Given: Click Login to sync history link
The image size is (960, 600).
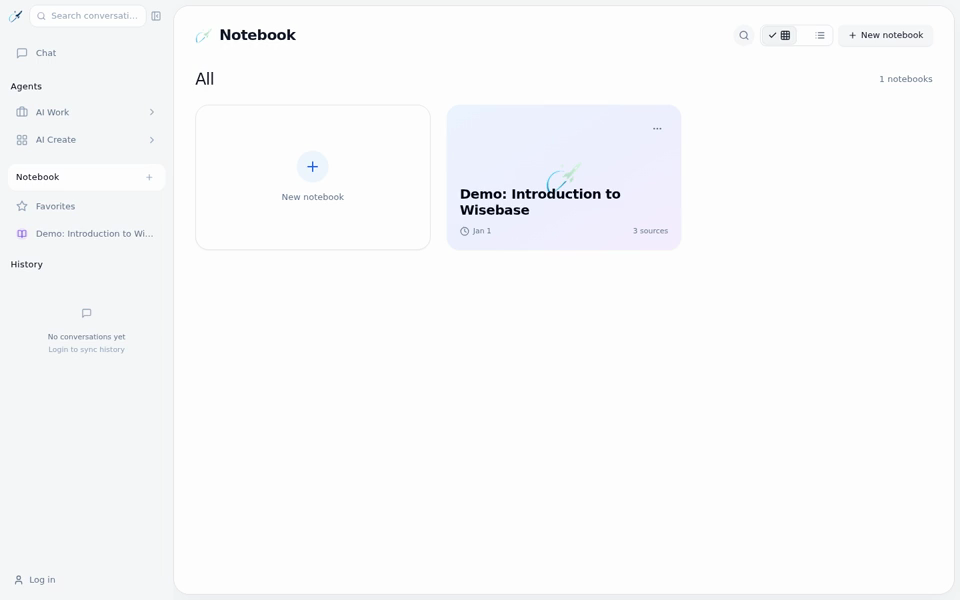Looking at the screenshot, I should [x=86, y=350].
